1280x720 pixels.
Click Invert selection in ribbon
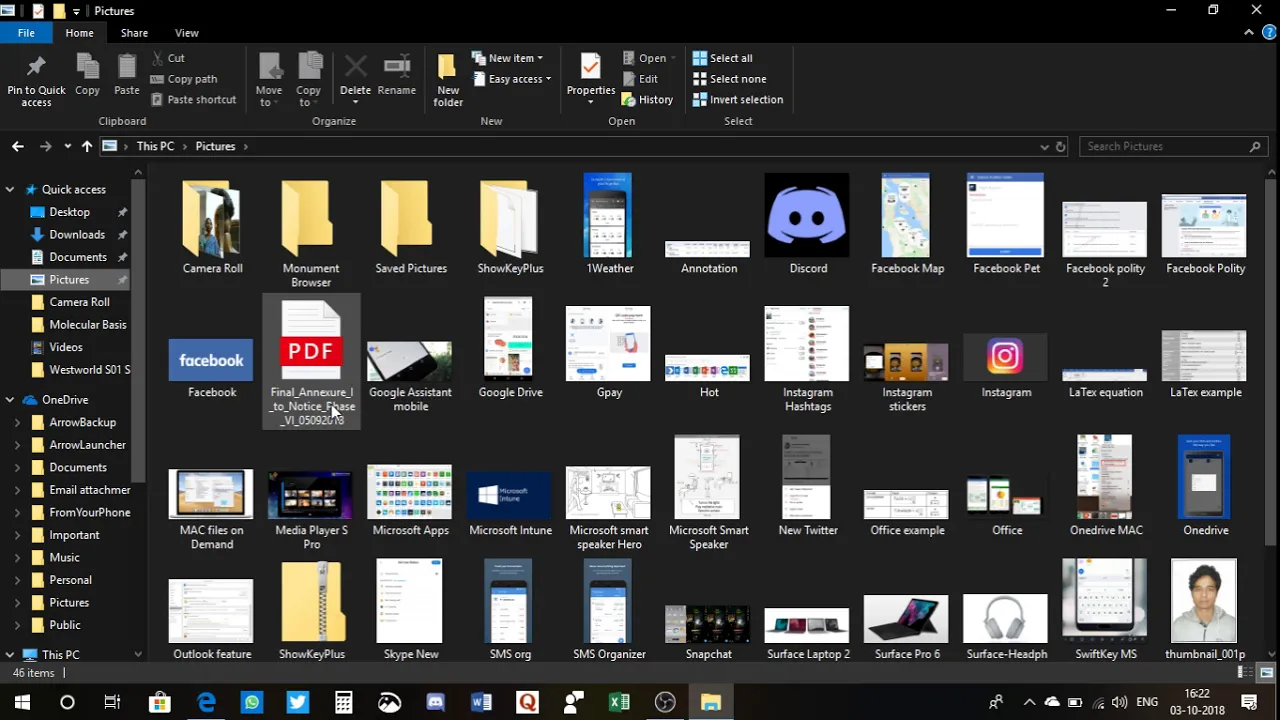point(738,99)
